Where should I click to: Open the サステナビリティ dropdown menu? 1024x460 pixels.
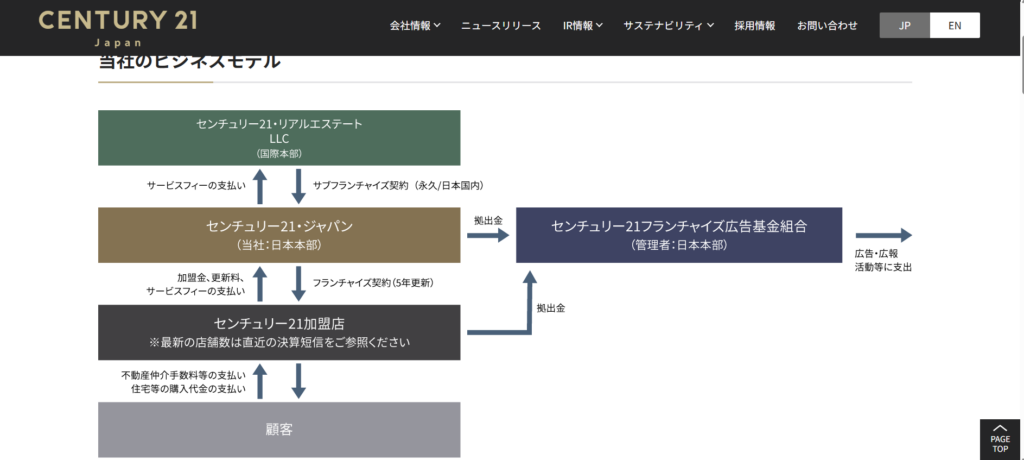668,26
